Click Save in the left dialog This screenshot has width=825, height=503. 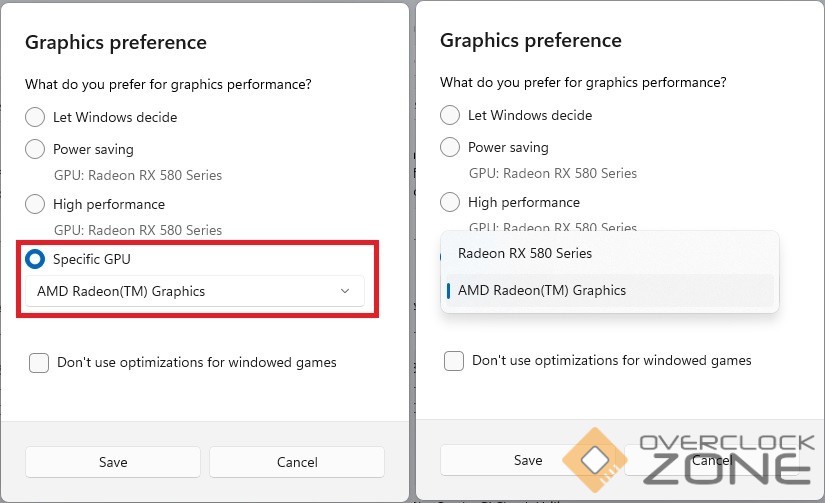(113, 462)
